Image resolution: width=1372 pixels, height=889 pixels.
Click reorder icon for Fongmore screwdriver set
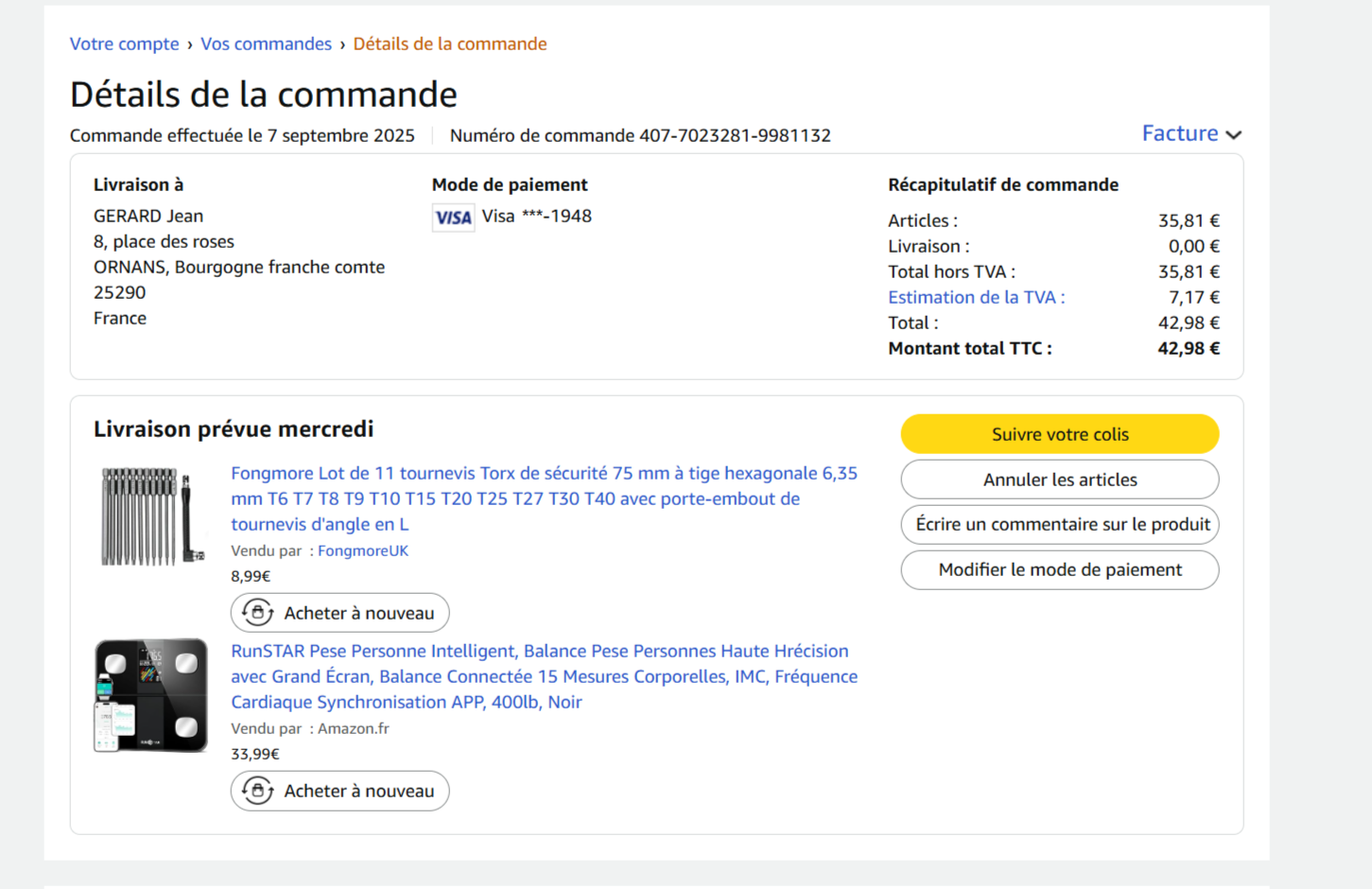tap(257, 613)
